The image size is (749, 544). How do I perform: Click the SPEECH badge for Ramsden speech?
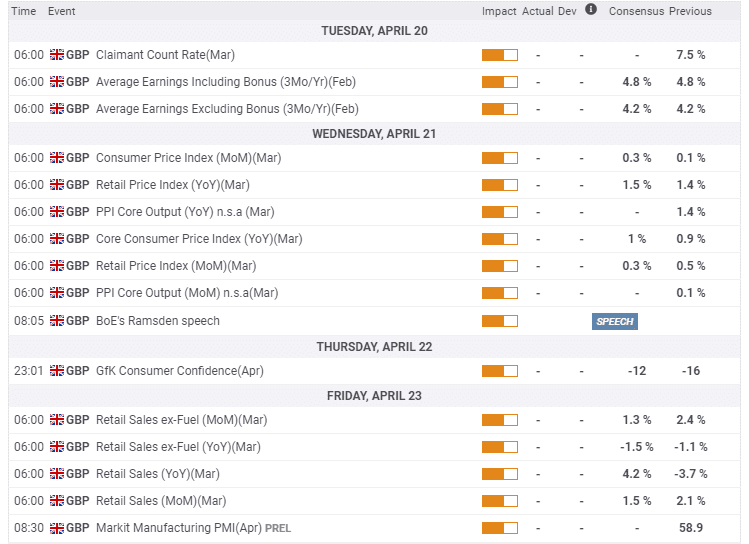(x=615, y=321)
